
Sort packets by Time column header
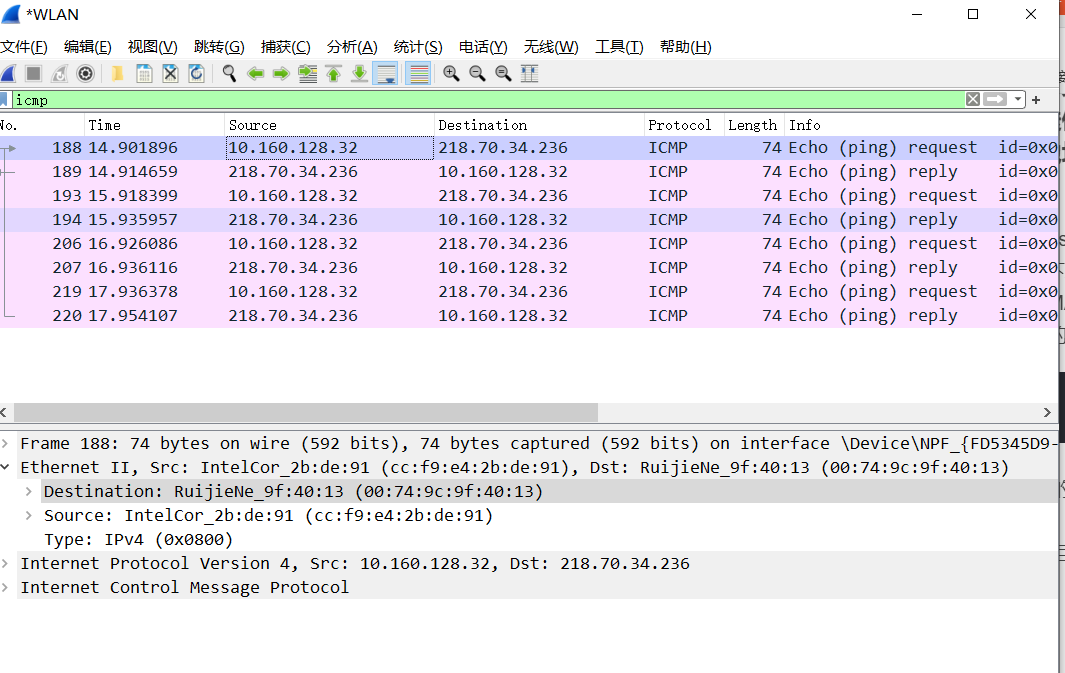point(154,125)
